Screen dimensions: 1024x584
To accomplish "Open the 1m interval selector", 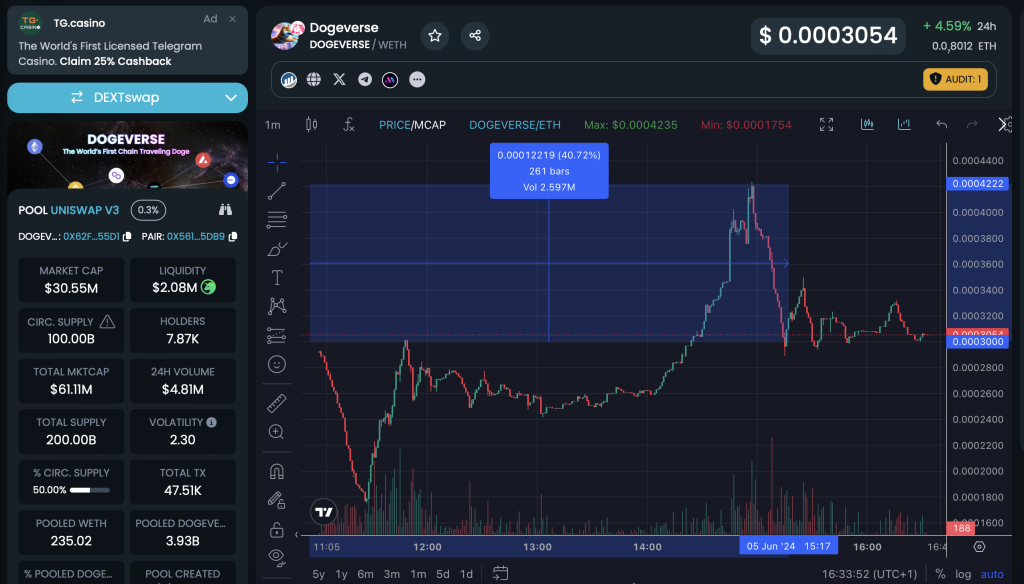I will pyautogui.click(x=273, y=125).
